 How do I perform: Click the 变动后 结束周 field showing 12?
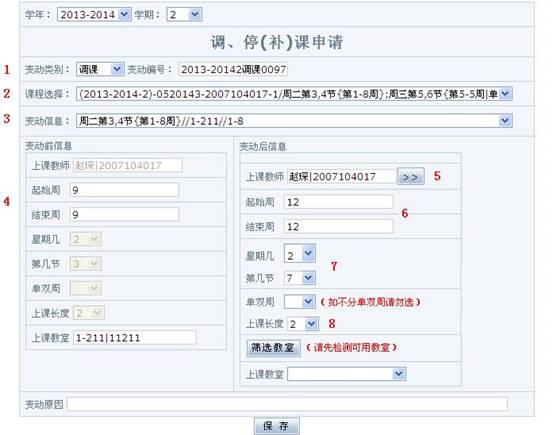(339, 226)
